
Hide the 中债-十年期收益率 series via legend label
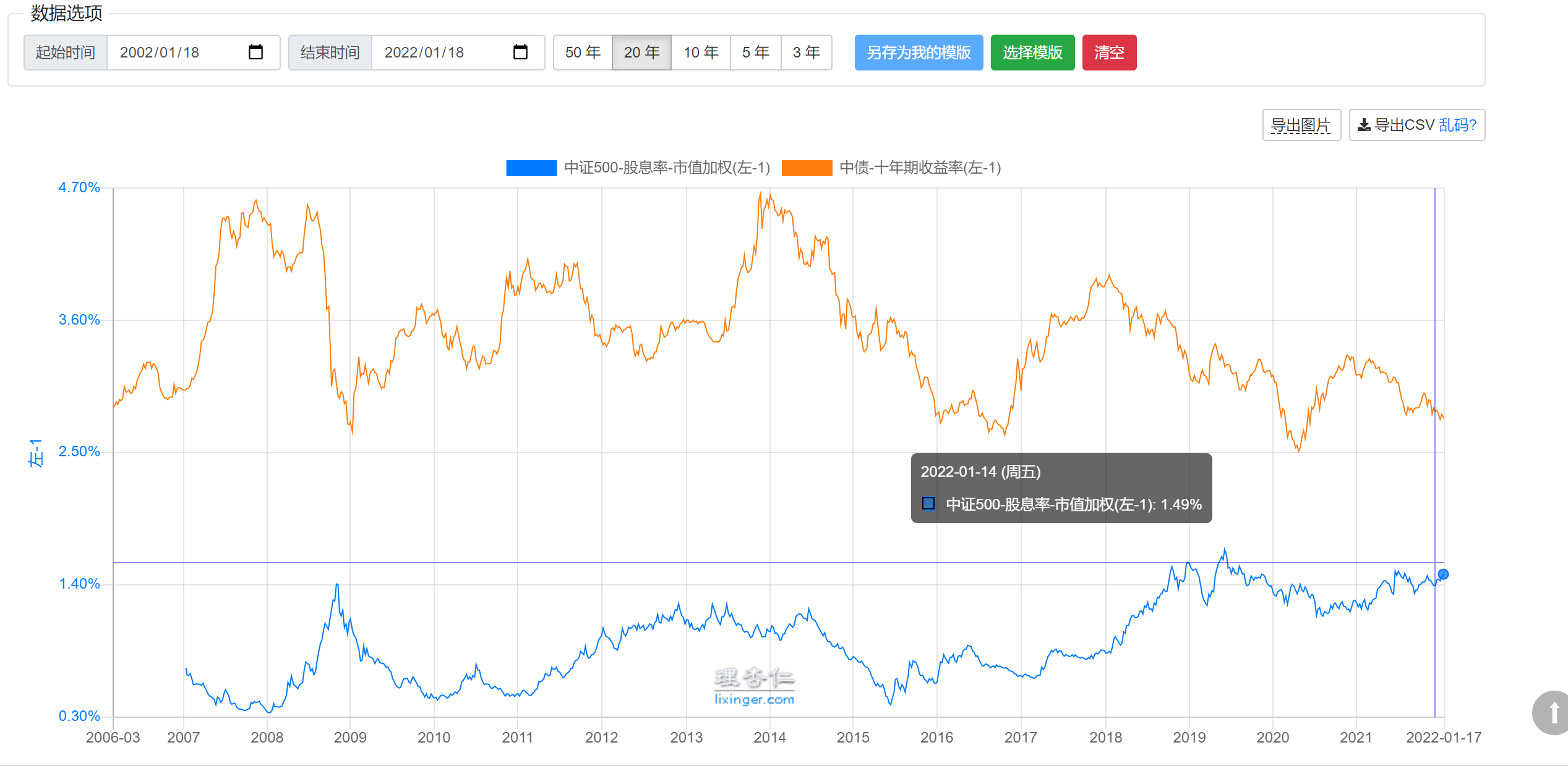[920, 168]
